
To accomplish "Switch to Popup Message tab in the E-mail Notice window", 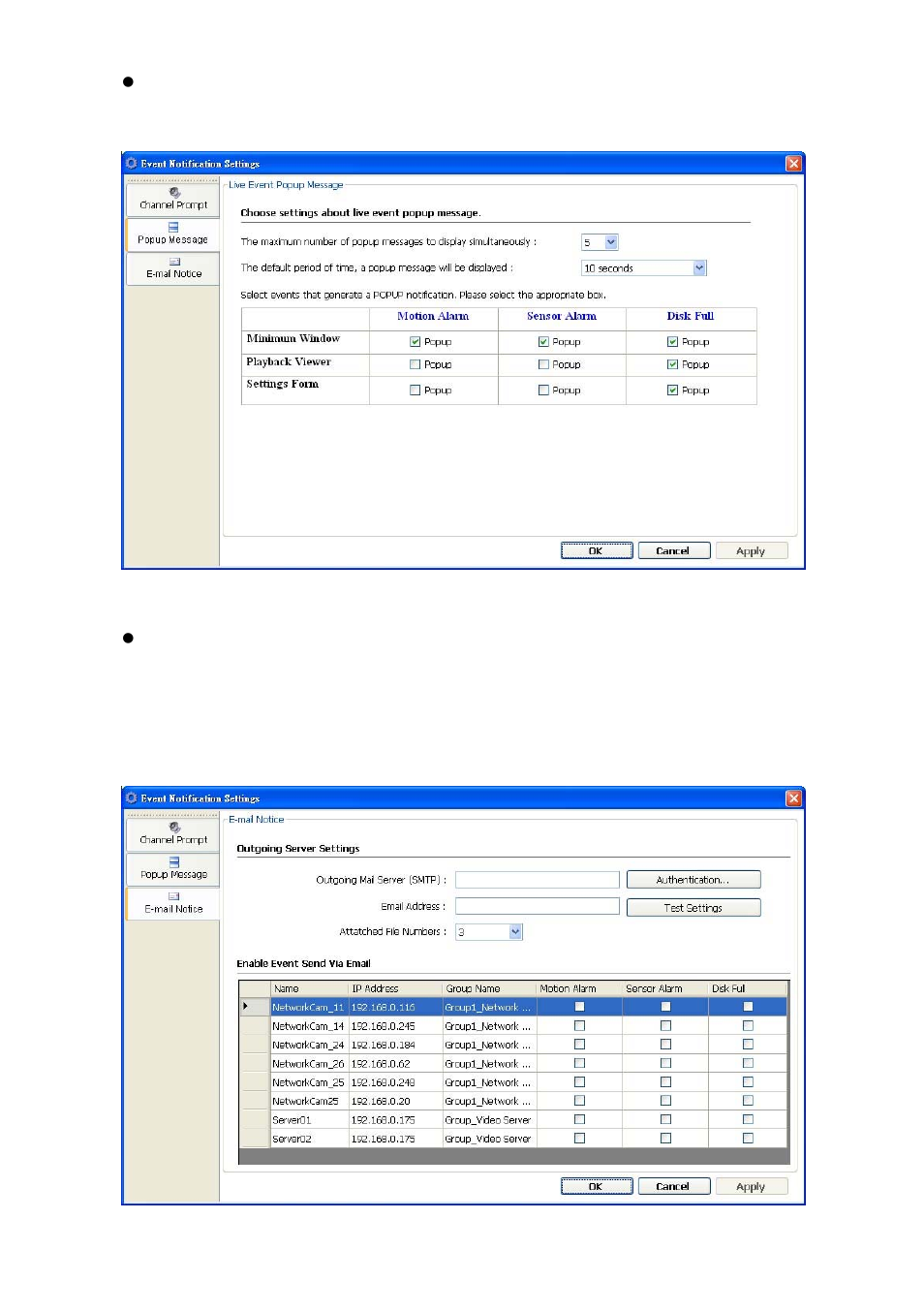I will (x=173, y=868).
